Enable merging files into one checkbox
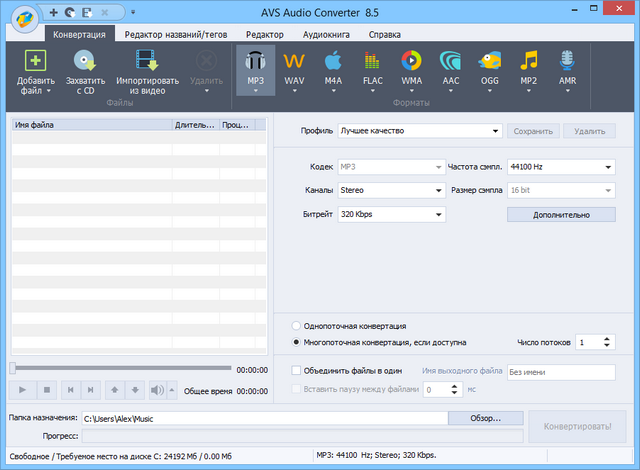The width and height of the screenshot is (640, 470). pos(296,370)
